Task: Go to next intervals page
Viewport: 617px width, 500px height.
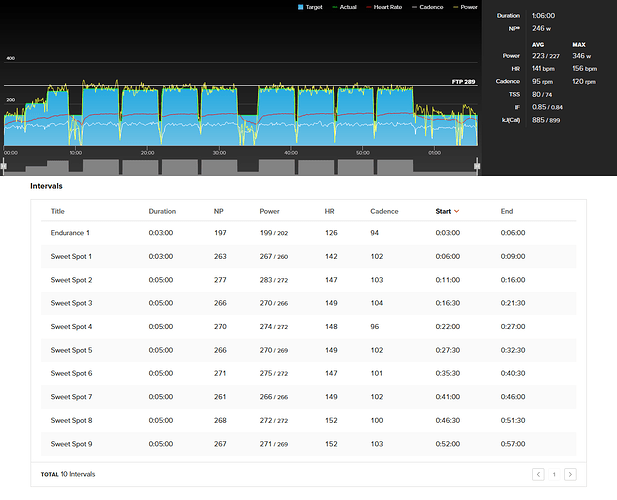Action: pyautogui.click(x=570, y=474)
